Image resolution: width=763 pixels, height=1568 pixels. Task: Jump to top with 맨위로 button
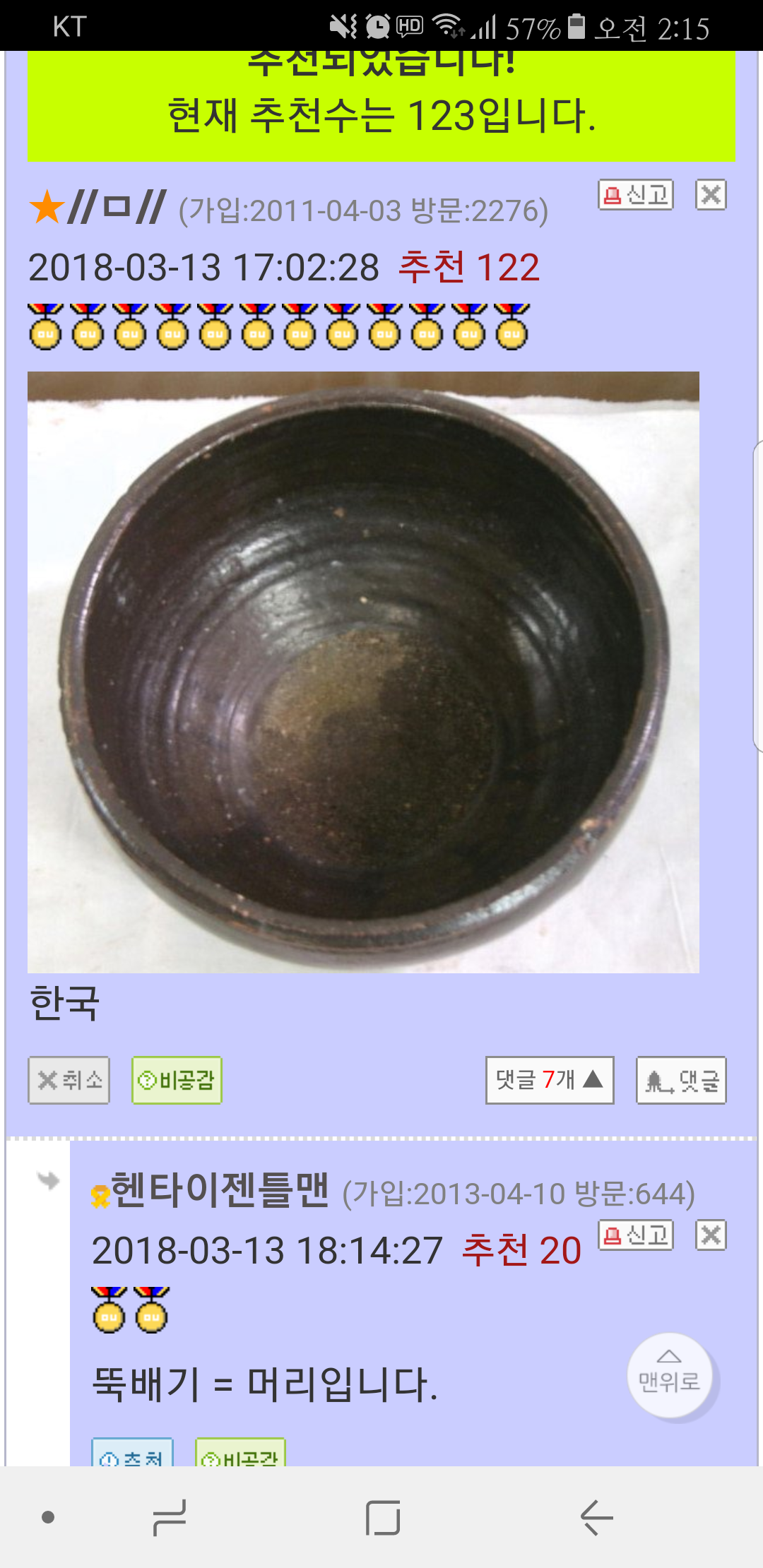pos(669,1374)
